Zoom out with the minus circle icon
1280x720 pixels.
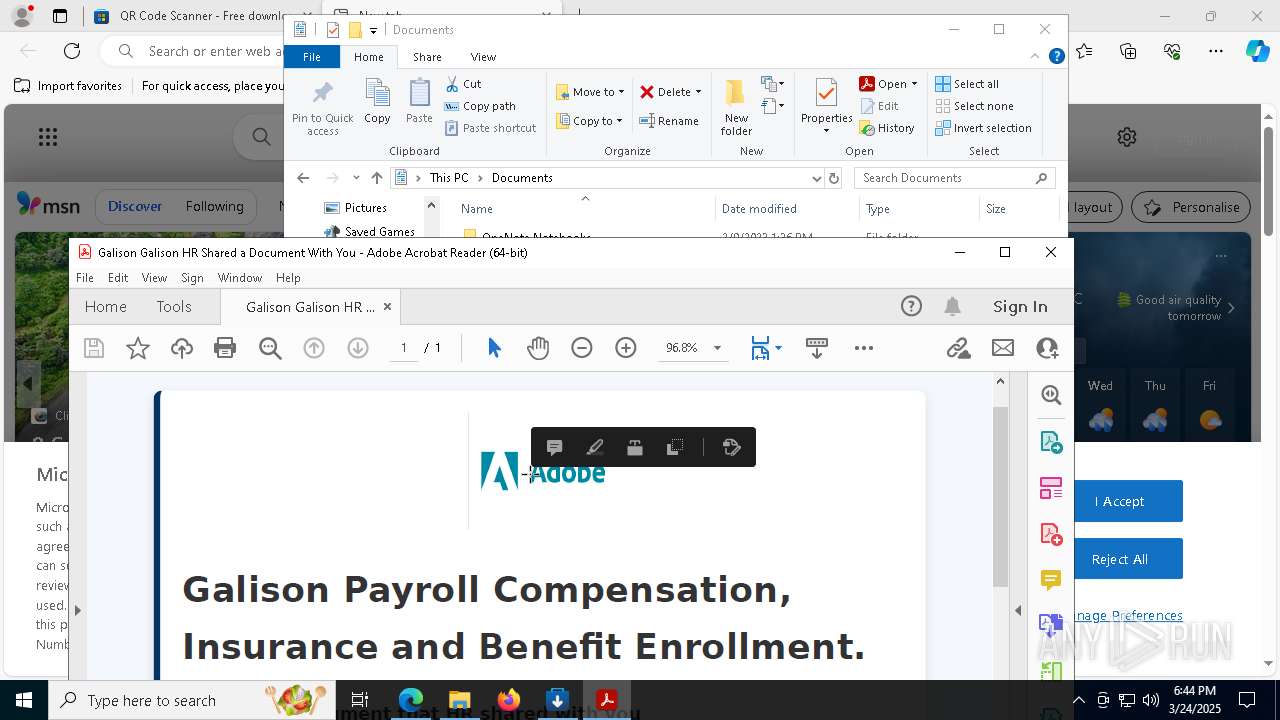pos(582,348)
